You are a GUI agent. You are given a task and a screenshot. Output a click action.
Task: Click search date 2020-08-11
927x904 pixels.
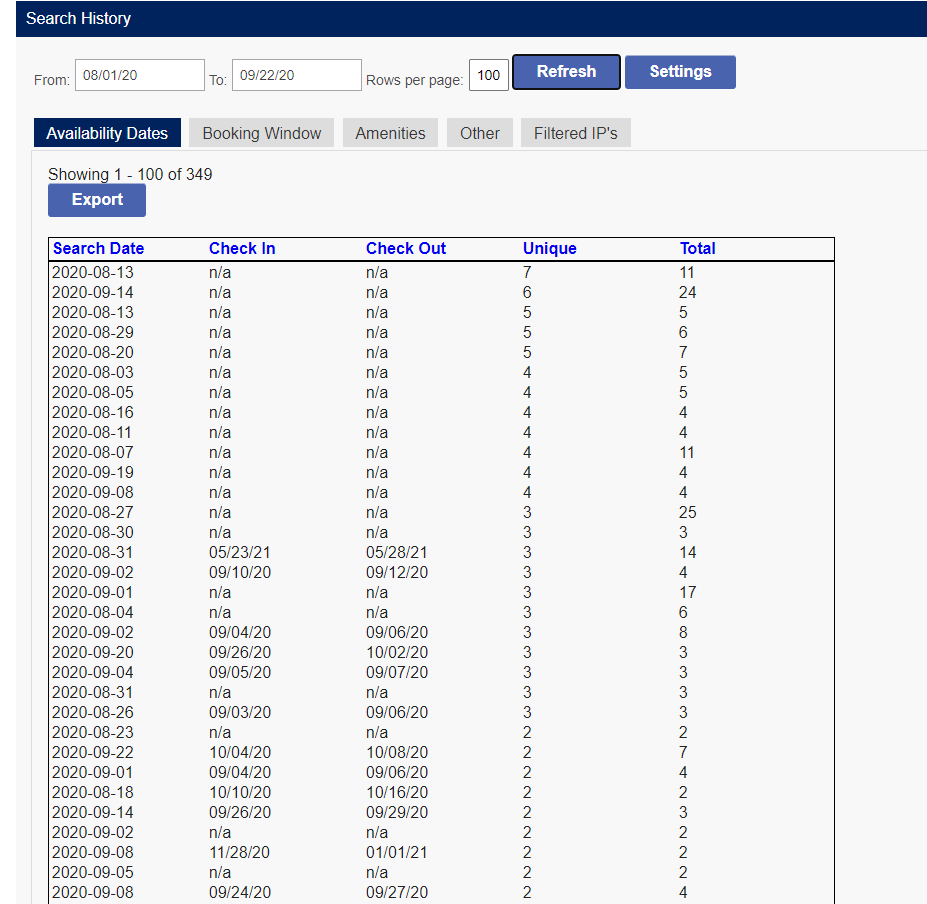pos(92,432)
